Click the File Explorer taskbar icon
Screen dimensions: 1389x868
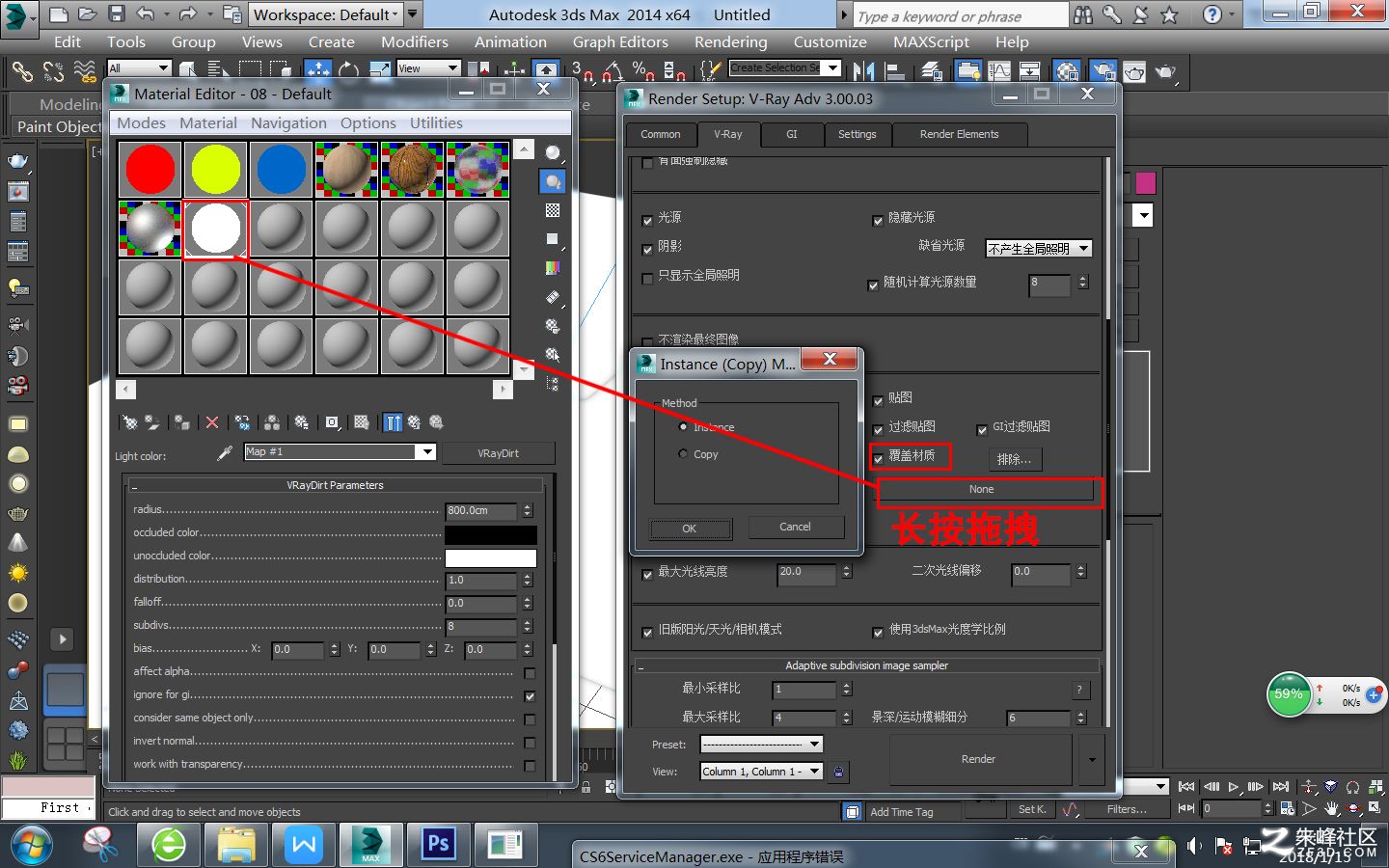tap(236, 845)
